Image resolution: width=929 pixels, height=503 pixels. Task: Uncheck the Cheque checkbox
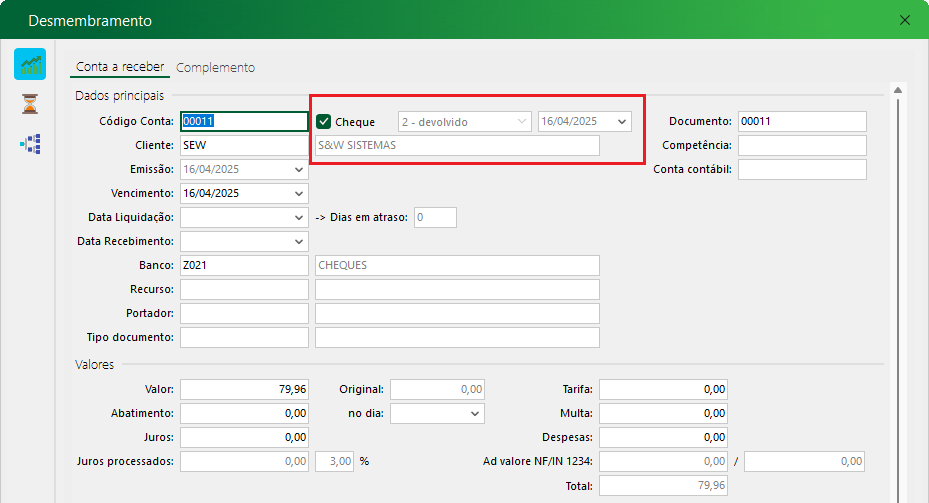pyautogui.click(x=323, y=121)
